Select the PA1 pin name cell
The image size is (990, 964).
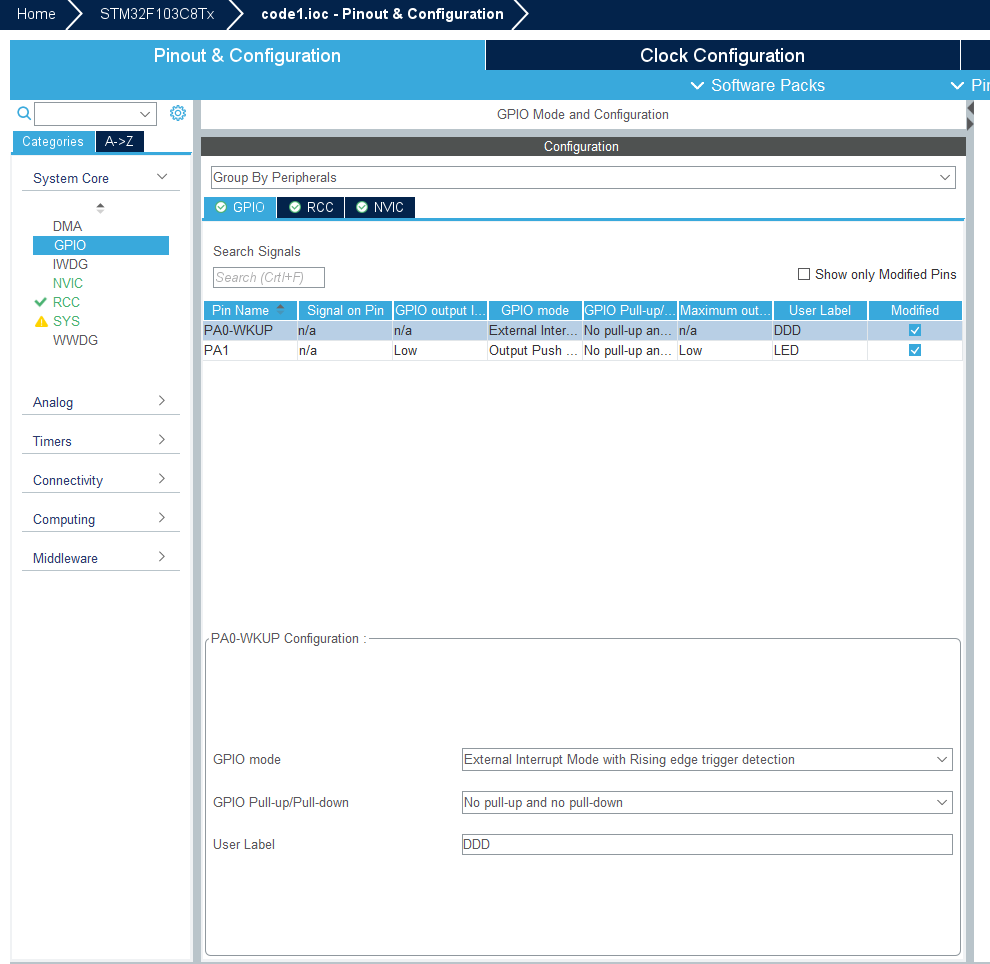pyautogui.click(x=250, y=350)
